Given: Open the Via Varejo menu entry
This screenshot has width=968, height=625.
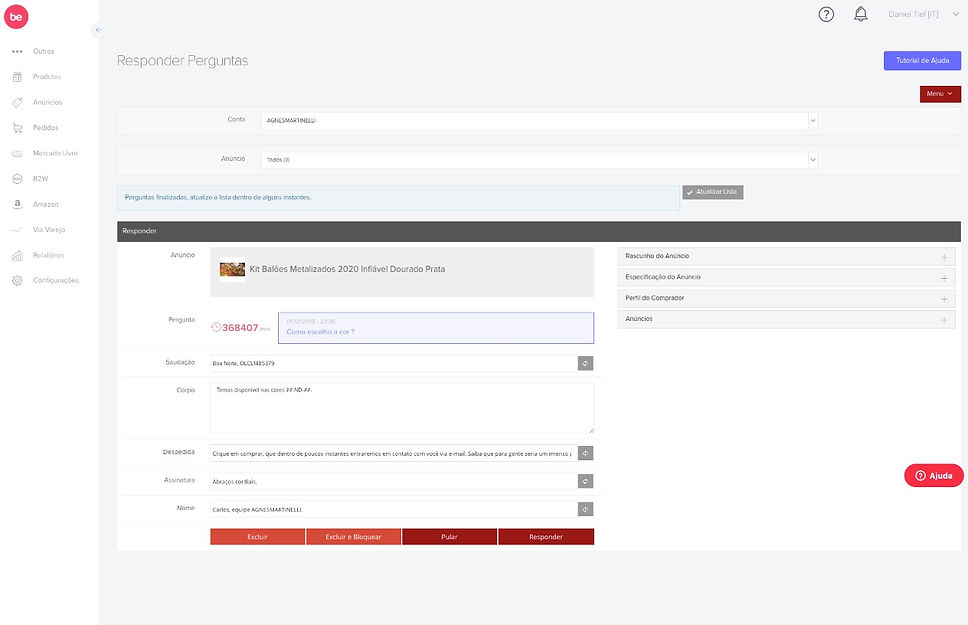Looking at the screenshot, I should click(49, 230).
